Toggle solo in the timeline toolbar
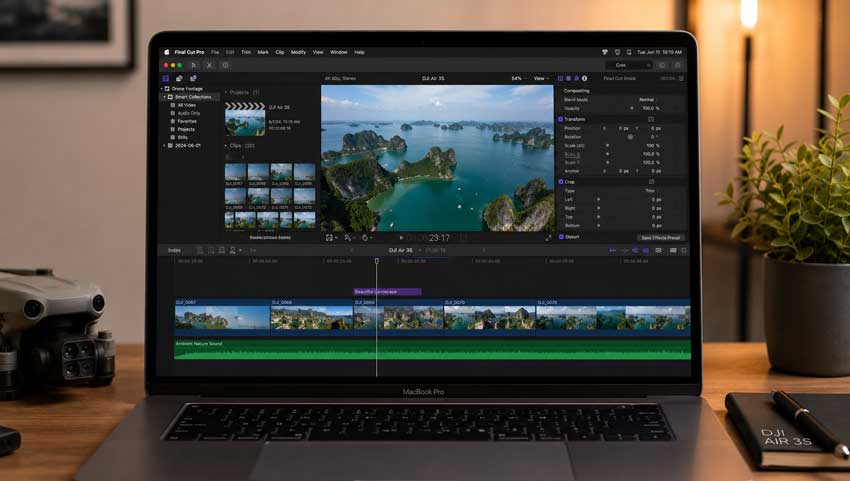The height and width of the screenshot is (481, 850). coord(635,251)
